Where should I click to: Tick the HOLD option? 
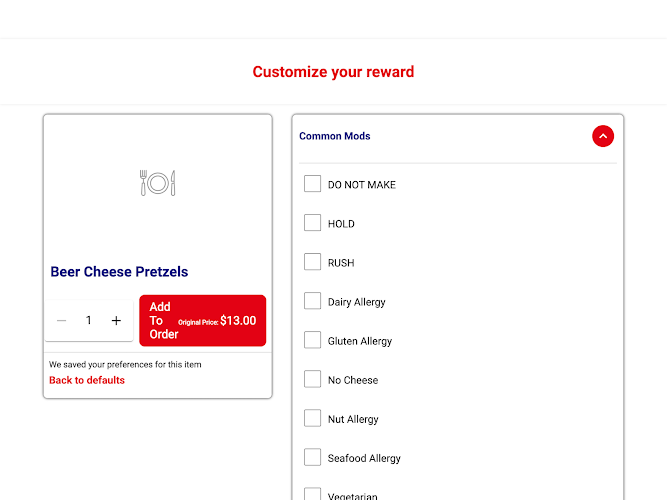312,223
